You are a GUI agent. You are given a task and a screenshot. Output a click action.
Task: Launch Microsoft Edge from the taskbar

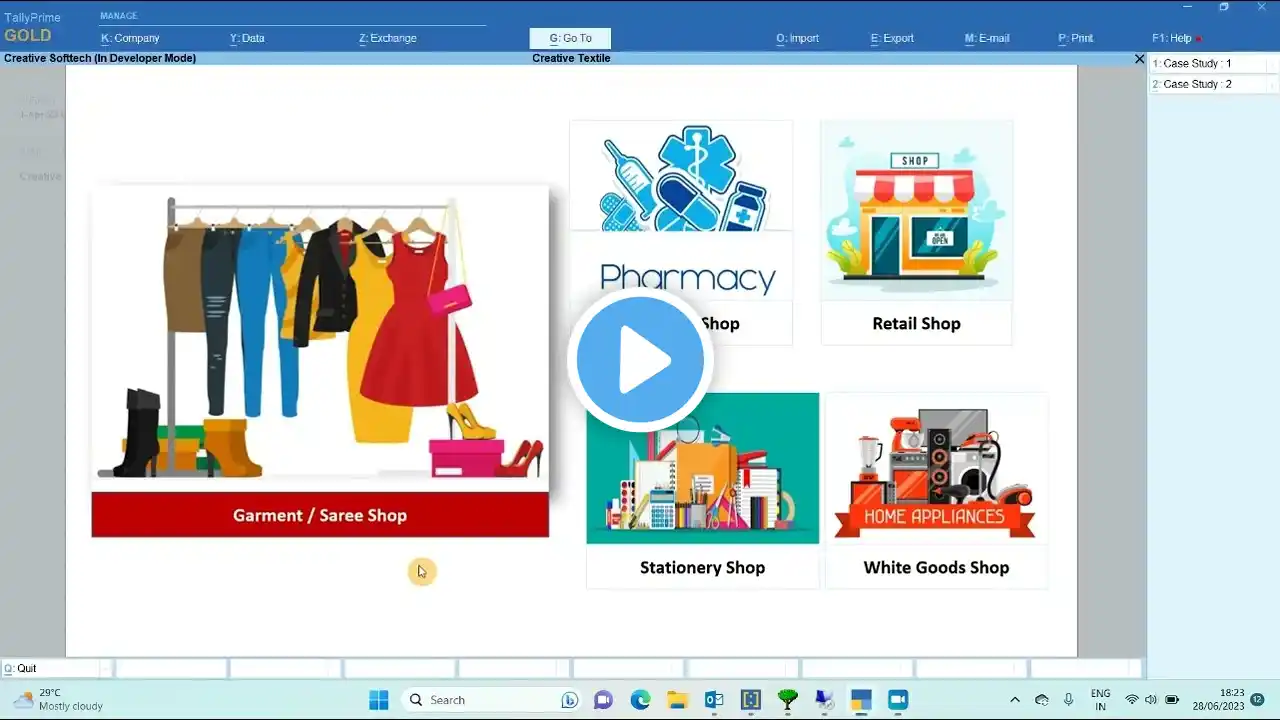pyautogui.click(x=640, y=700)
